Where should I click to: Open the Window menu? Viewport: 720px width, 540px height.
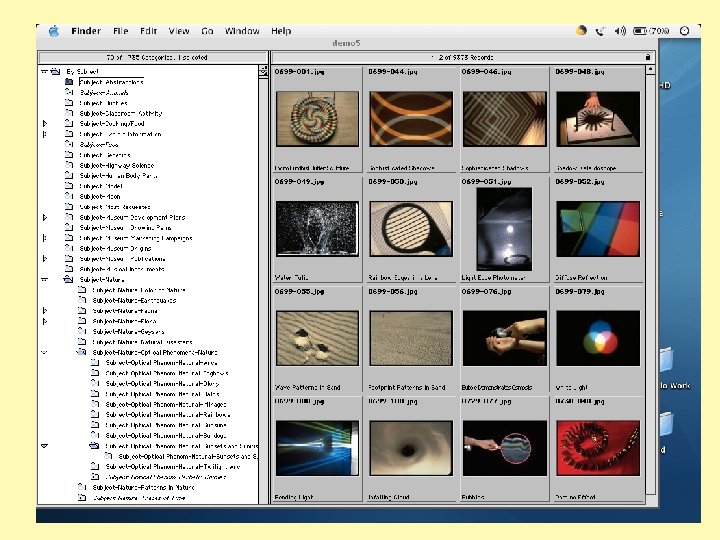point(242,31)
